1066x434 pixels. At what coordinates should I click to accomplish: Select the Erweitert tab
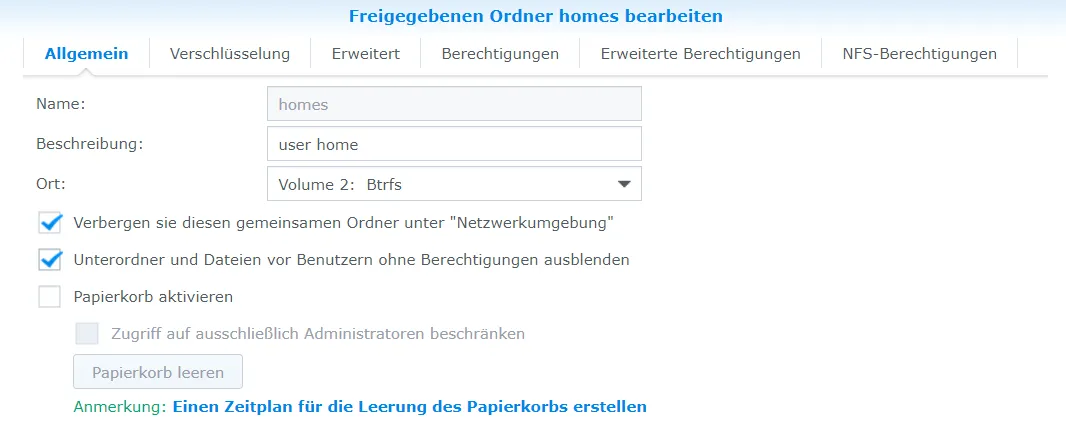click(366, 54)
